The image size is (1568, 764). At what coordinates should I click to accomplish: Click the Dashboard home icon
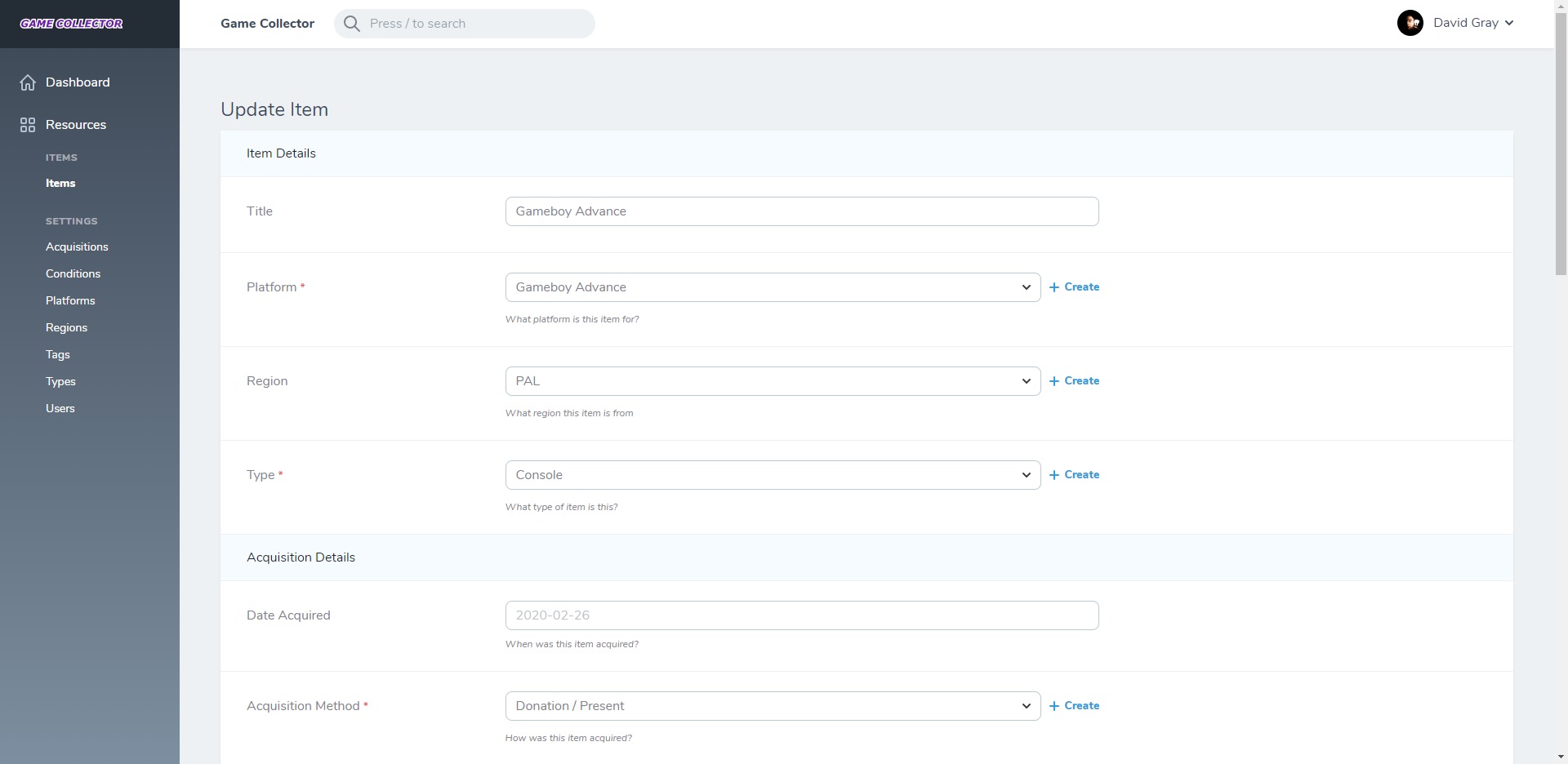pyautogui.click(x=28, y=82)
